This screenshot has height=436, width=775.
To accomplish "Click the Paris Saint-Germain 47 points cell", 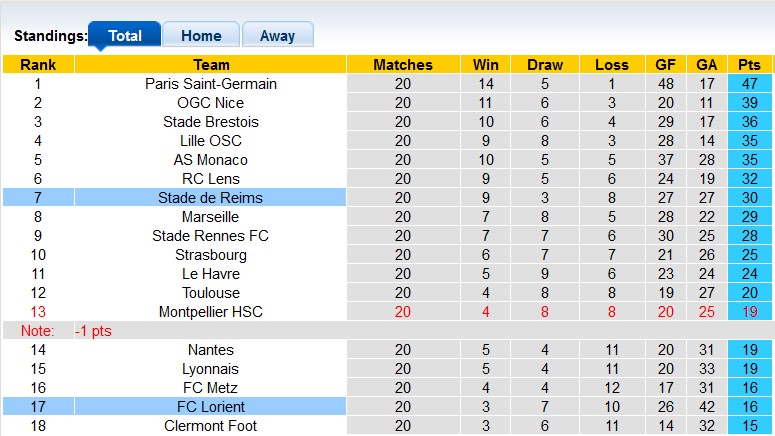I will 749,84.
